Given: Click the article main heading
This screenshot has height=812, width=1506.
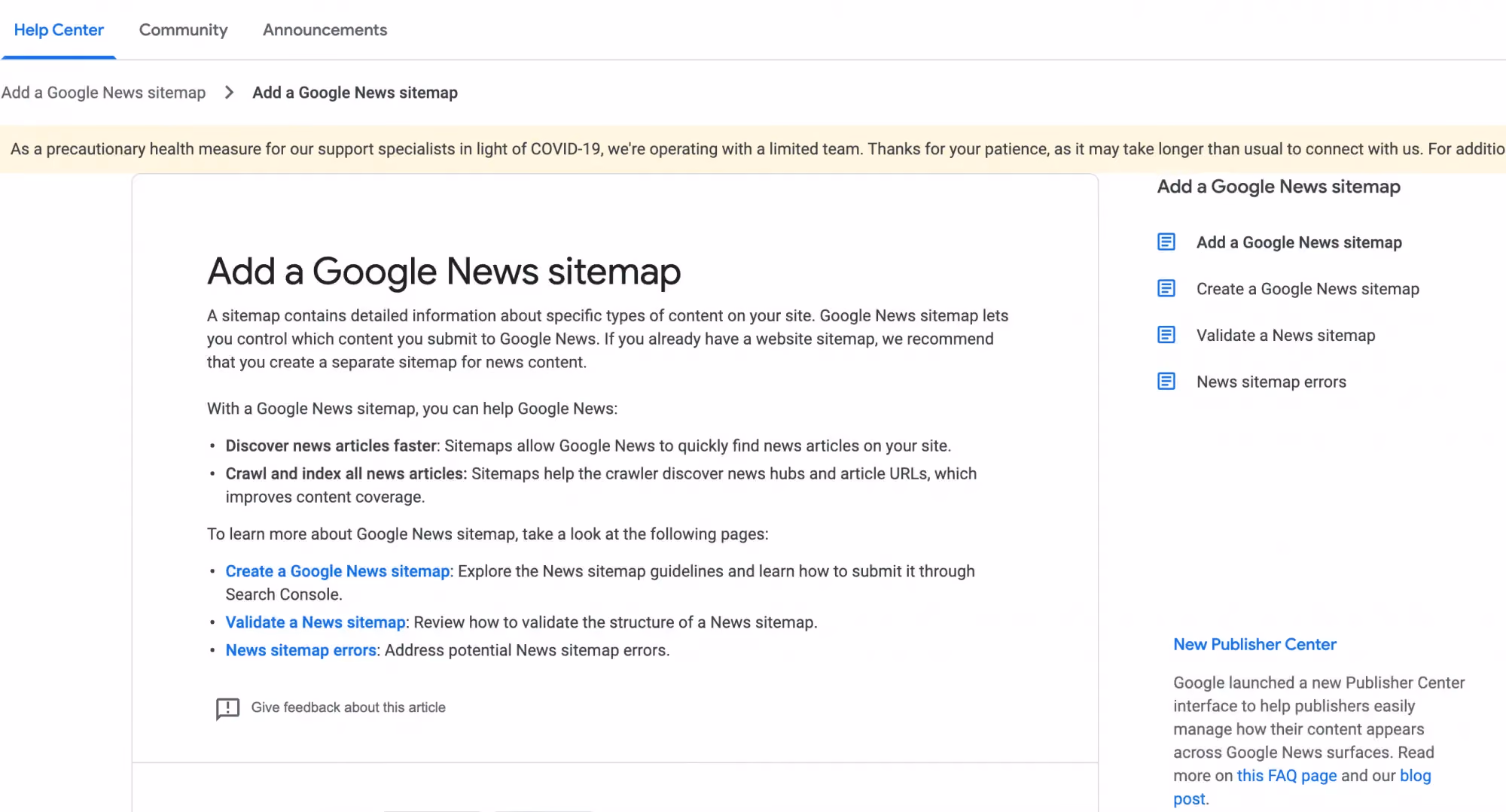Looking at the screenshot, I should coord(444,272).
